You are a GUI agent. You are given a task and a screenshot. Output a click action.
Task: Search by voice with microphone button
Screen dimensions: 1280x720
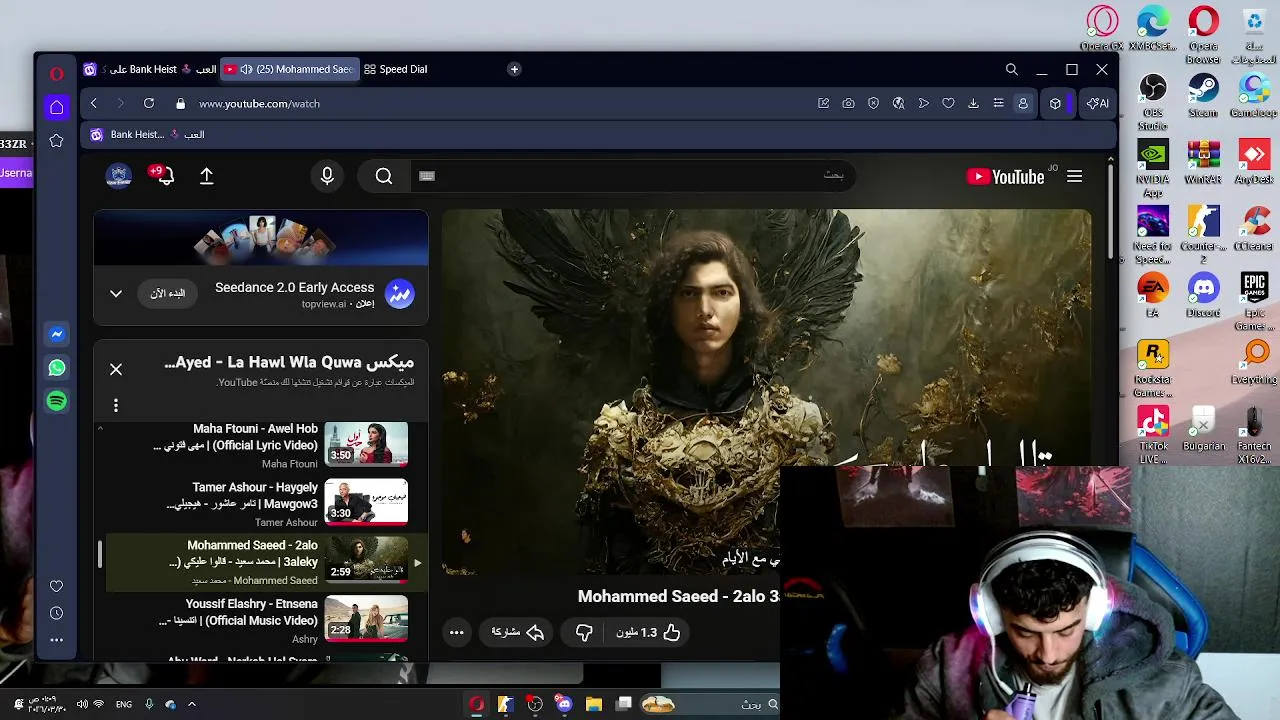pyautogui.click(x=327, y=176)
